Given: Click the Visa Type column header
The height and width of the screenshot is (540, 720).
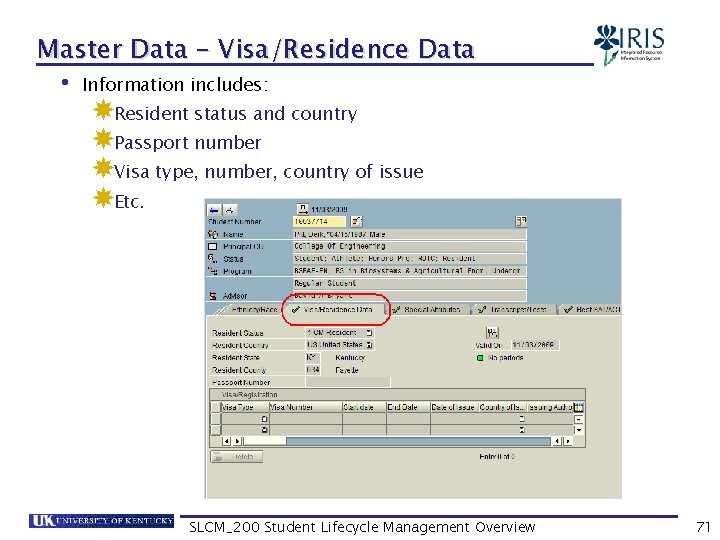Looking at the screenshot, I should (x=245, y=407).
